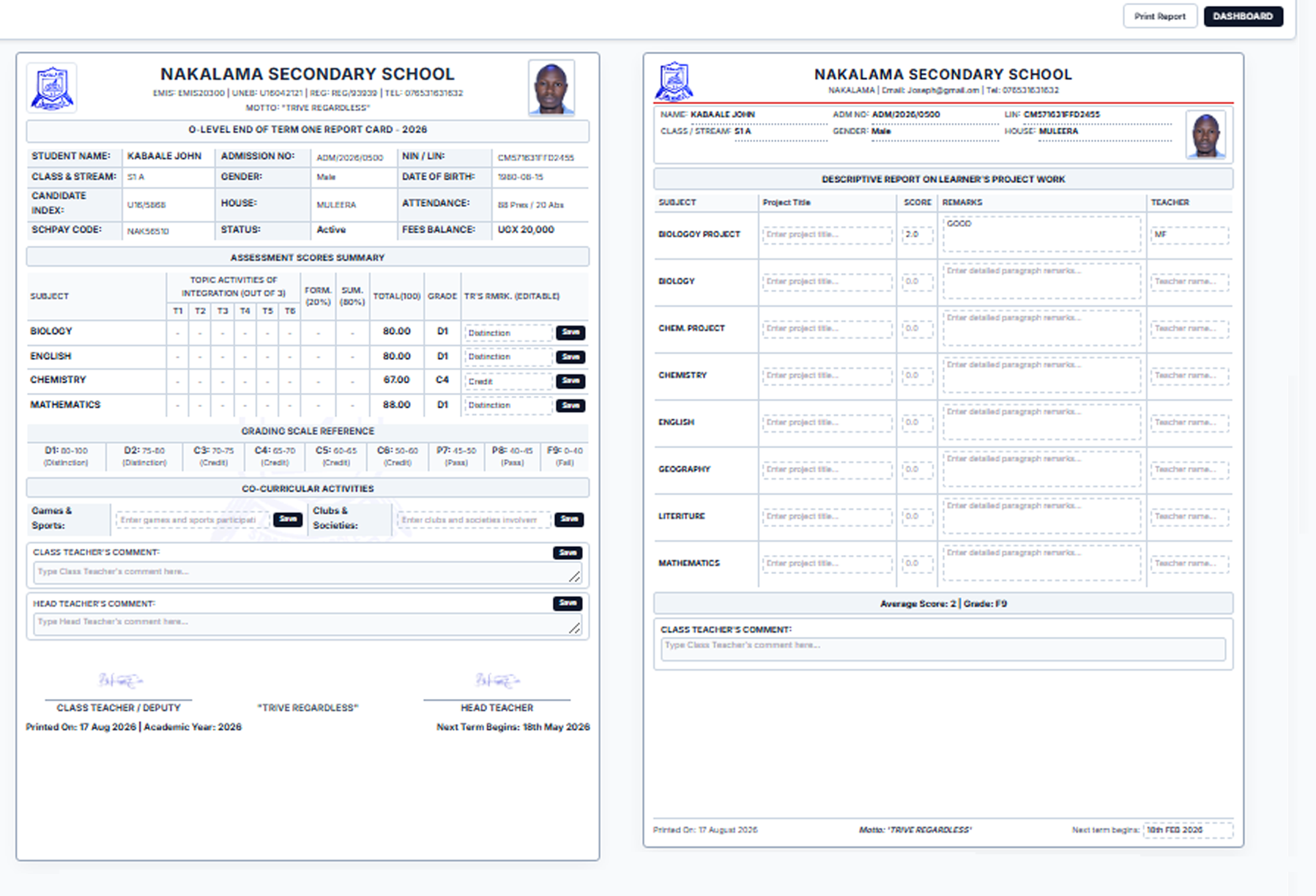
Task: Click the fees balance value UGX 20,000
Action: pos(526,230)
